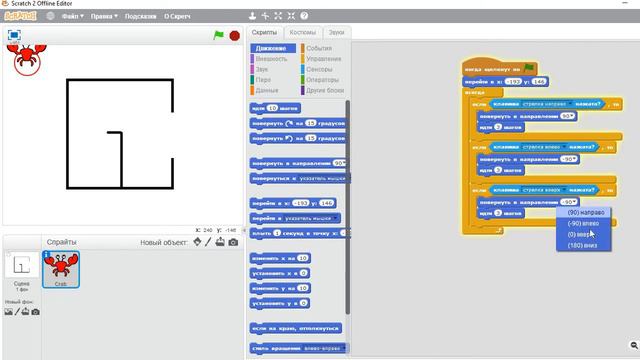
Task: Click the green flag hat block in script
Action: point(500,67)
